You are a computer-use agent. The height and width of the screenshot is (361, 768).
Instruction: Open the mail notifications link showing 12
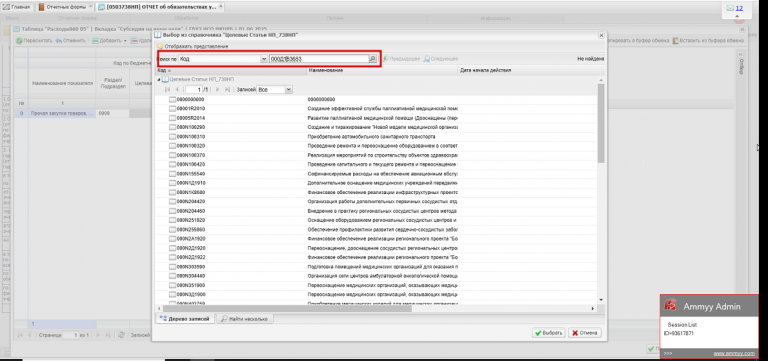[x=739, y=8]
